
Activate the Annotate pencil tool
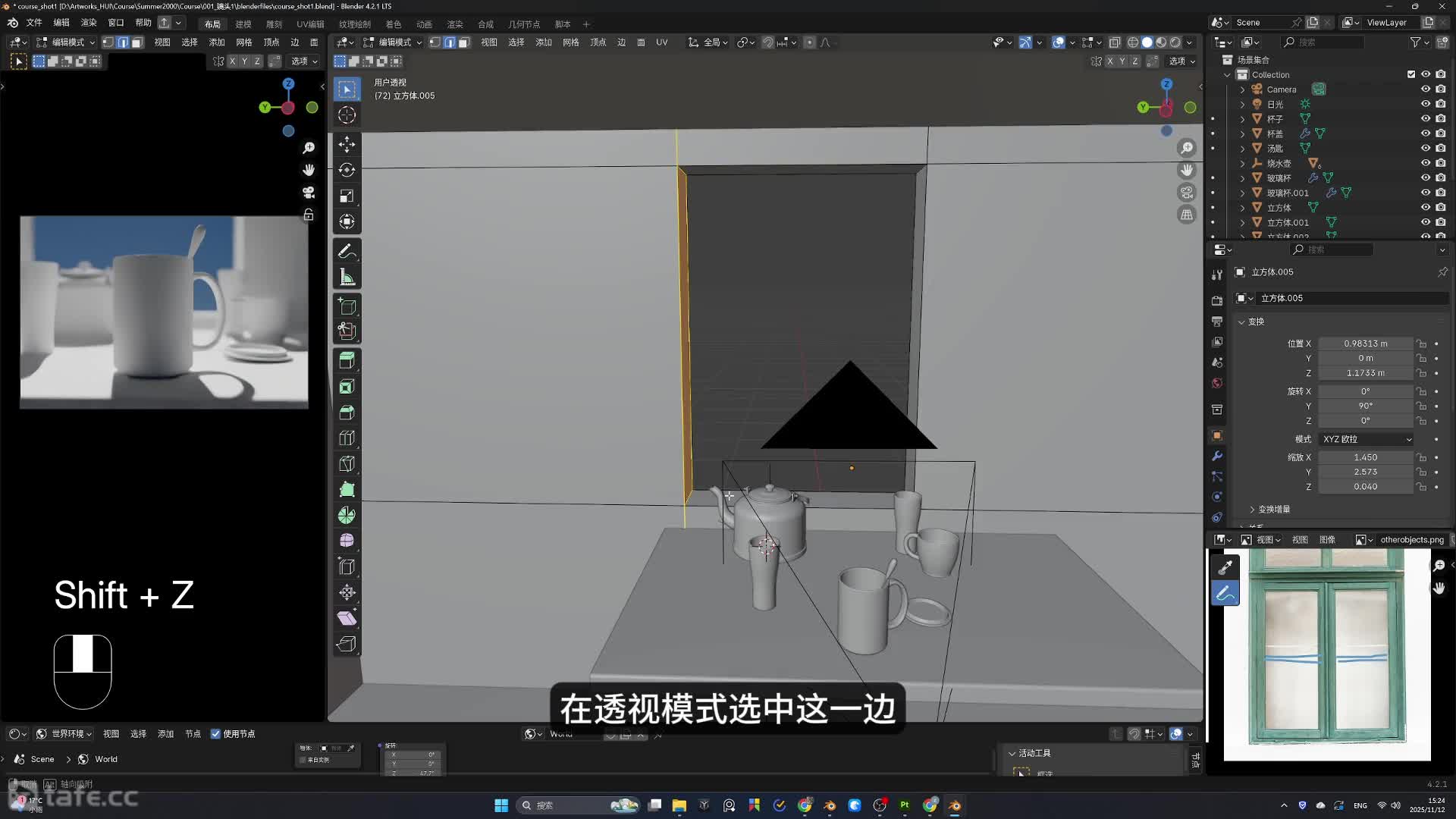click(347, 251)
